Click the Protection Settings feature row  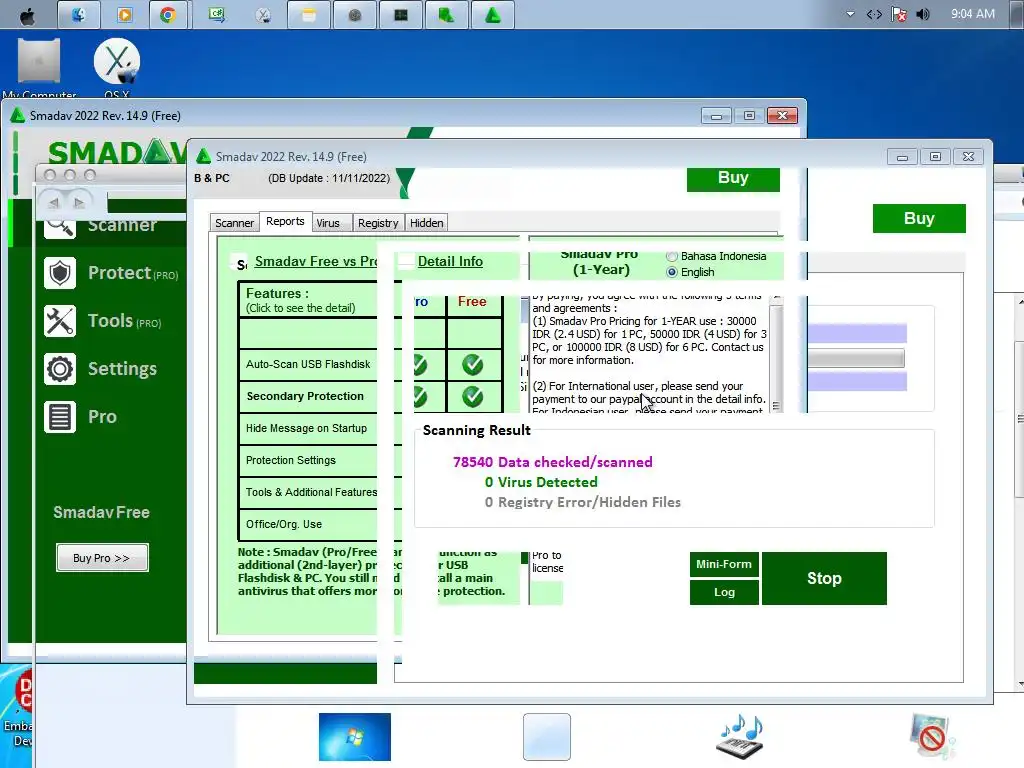coord(308,460)
